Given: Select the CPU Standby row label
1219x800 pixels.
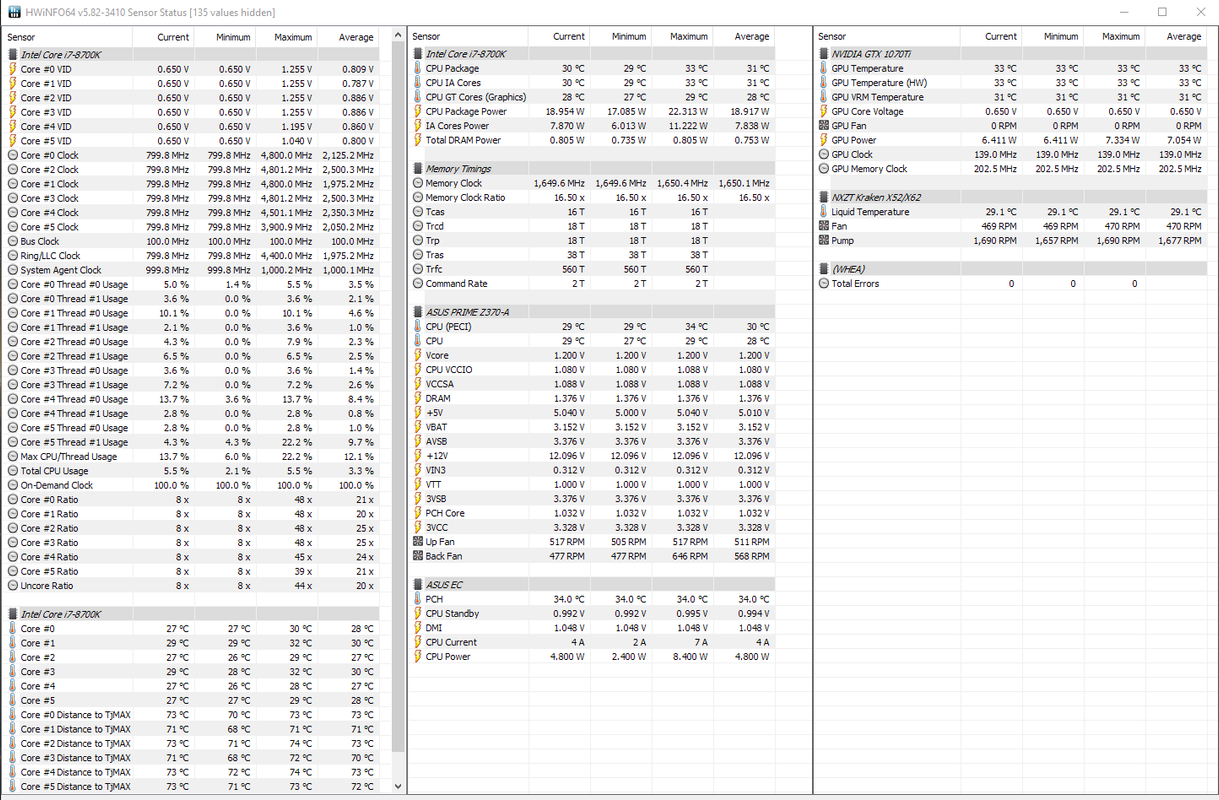Looking at the screenshot, I should [x=452, y=614].
